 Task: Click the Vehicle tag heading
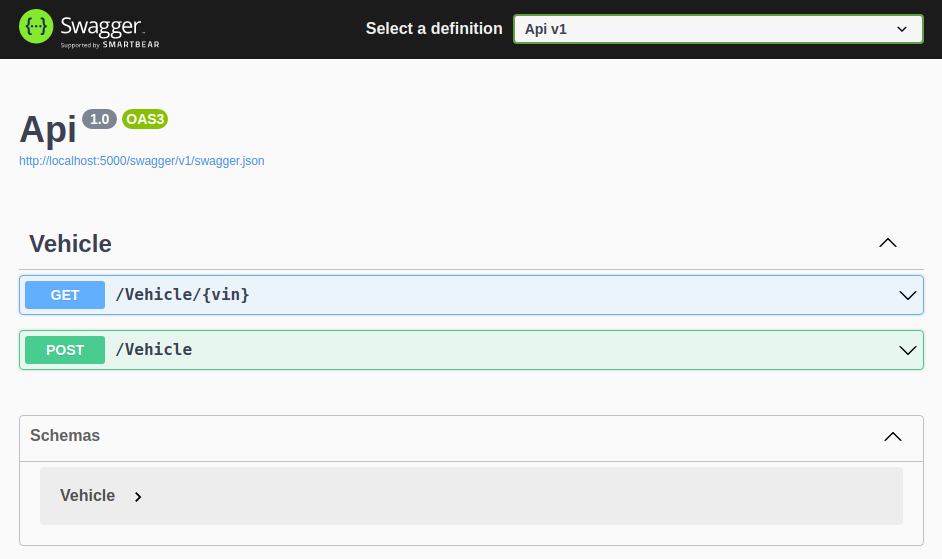pyautogui.click(x=70, y=243)
